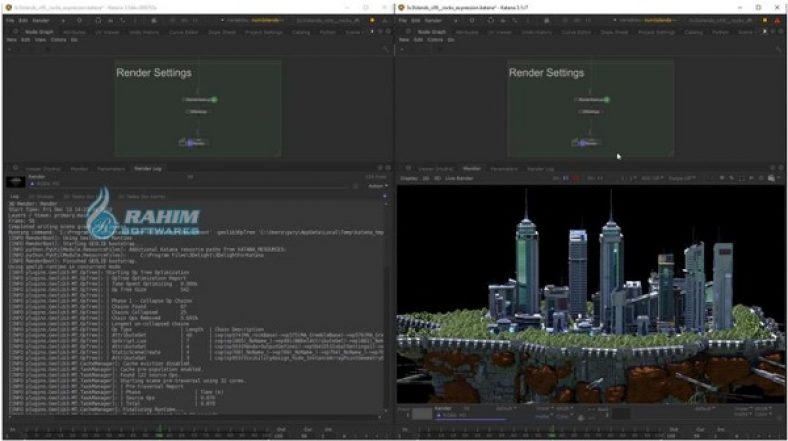This screenshot has height=441, width=788.
Task: Open the File menu in left Katana window
Action: pyautogui.click(x=10, y=20)
